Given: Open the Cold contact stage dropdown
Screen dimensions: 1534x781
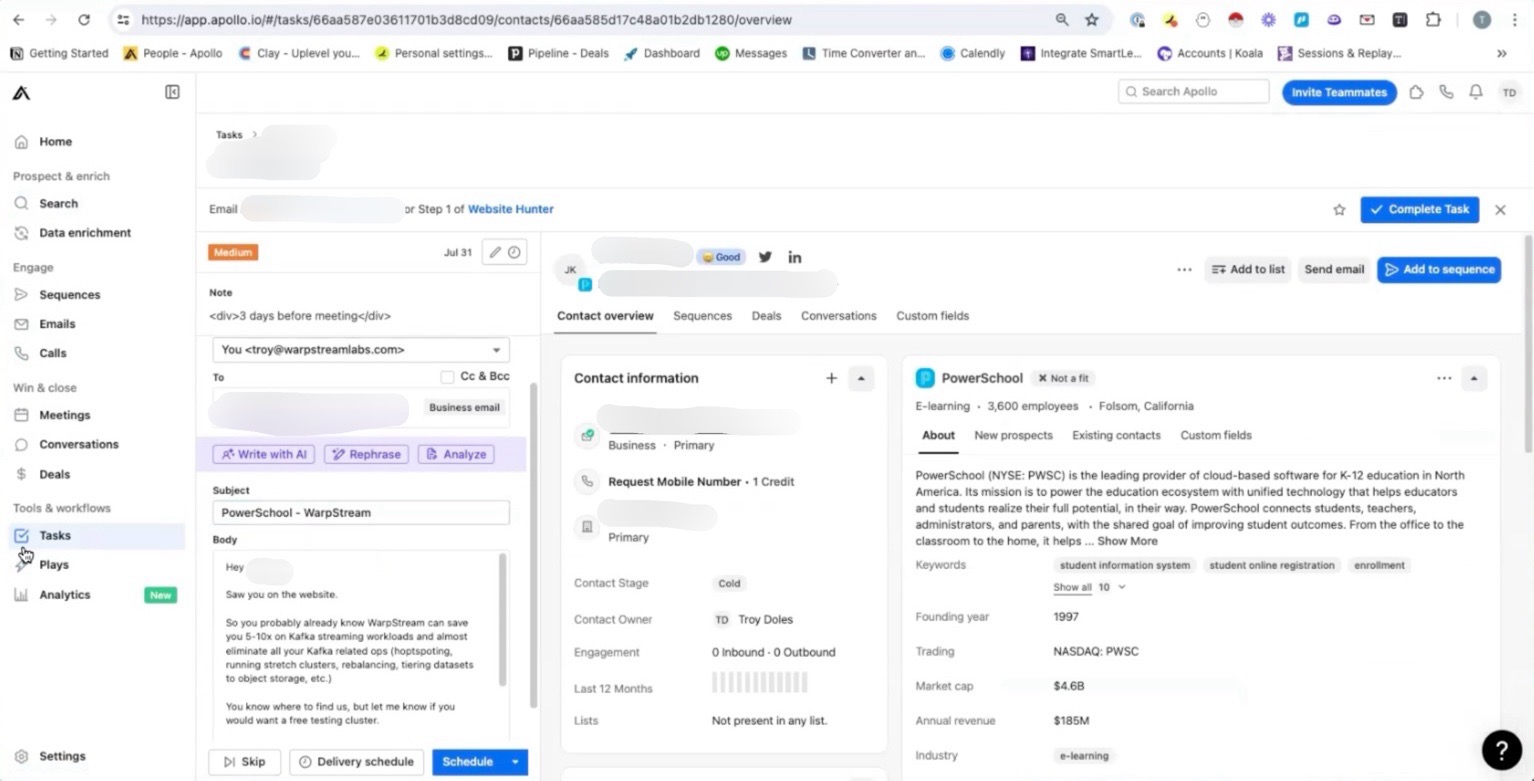Looking at the screenshot, I should [730, 584].
